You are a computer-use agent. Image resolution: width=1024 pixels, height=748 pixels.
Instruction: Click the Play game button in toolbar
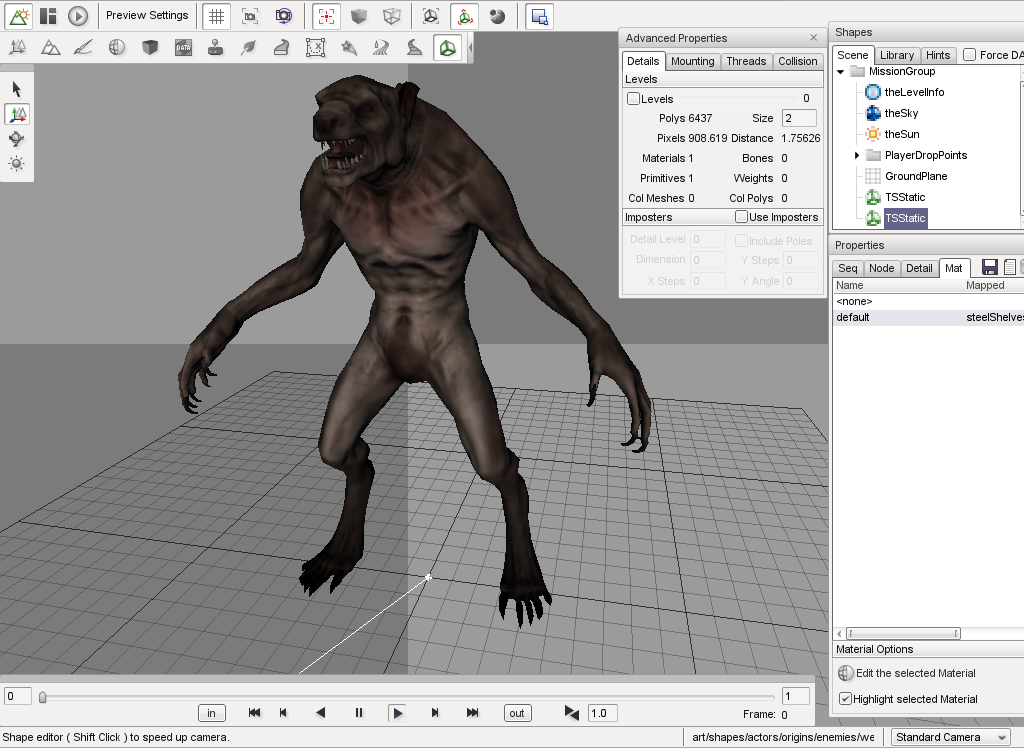coord(78,16)
